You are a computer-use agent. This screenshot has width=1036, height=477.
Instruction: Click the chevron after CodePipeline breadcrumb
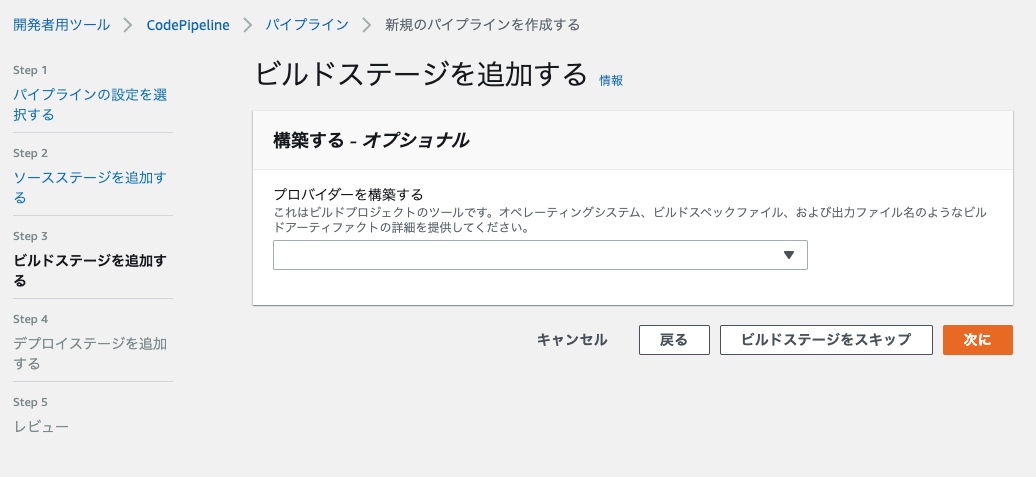(247, 25)
